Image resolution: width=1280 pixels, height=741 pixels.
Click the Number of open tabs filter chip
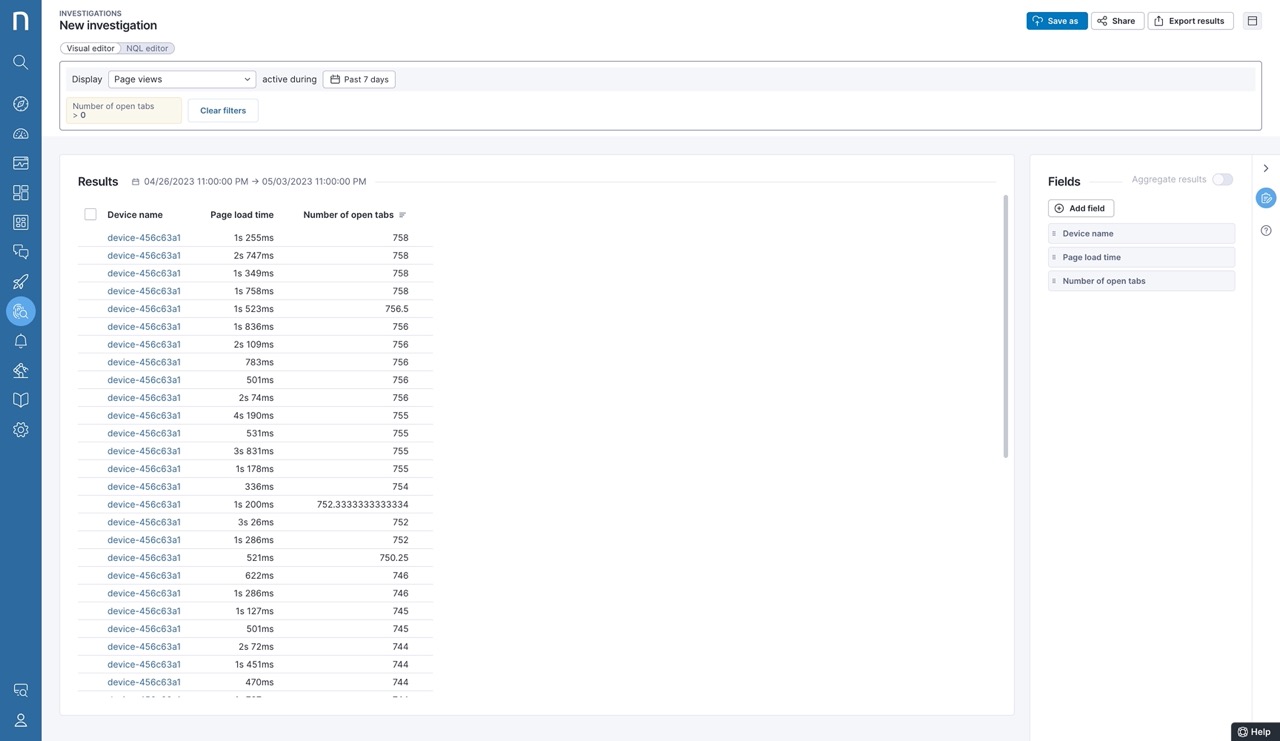click(x=124, y=110)
